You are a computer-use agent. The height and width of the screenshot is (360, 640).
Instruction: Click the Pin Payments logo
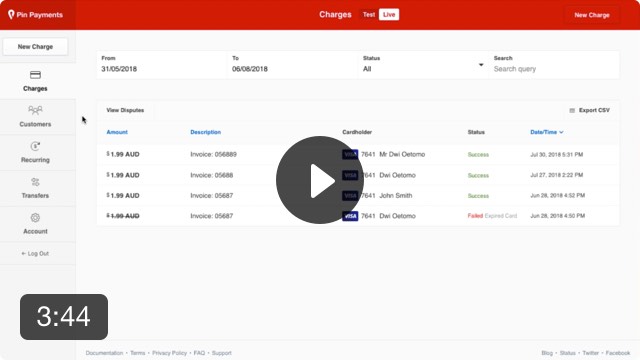[36, 15]
